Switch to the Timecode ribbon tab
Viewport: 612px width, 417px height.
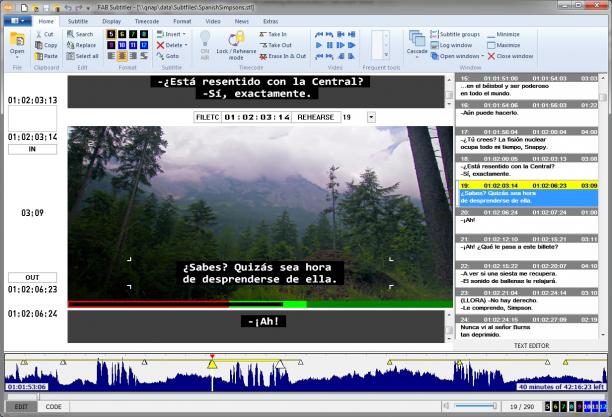click(x=147, y=21)
